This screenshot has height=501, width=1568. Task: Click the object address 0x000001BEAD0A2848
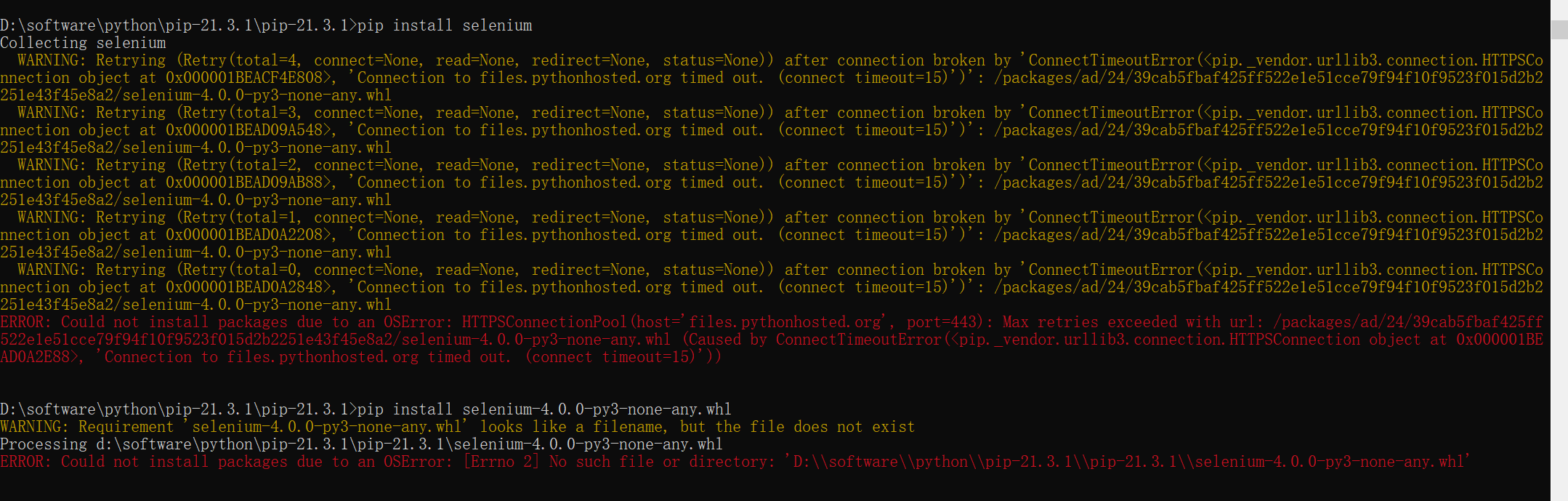point(244,287)
